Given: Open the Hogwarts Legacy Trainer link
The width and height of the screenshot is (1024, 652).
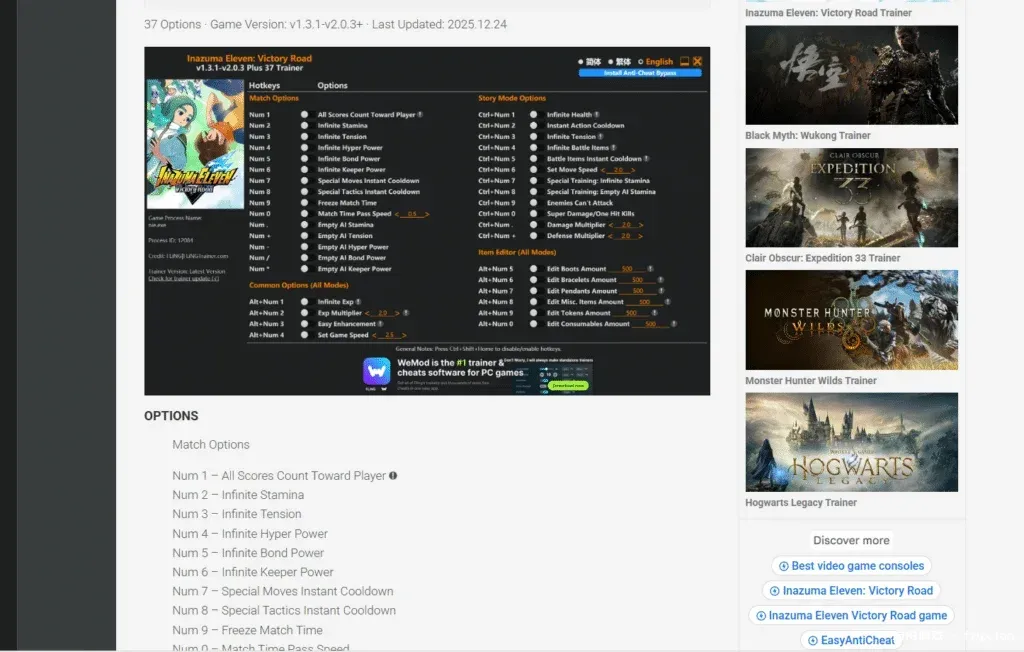Looking at the screenshot, I should [x=801, y=502].
